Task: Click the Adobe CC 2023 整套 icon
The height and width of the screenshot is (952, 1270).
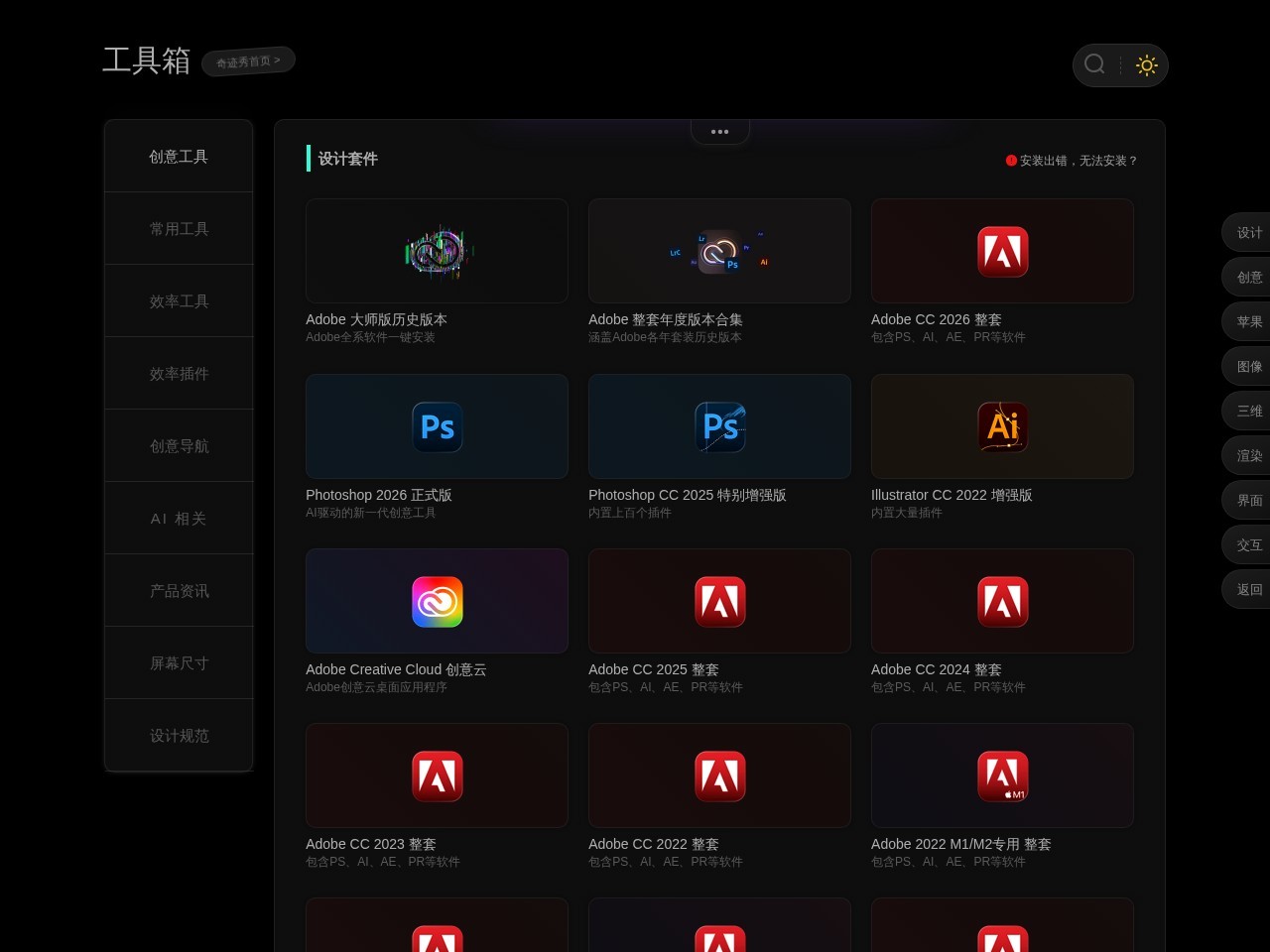Action: click(x=438, y=776)
